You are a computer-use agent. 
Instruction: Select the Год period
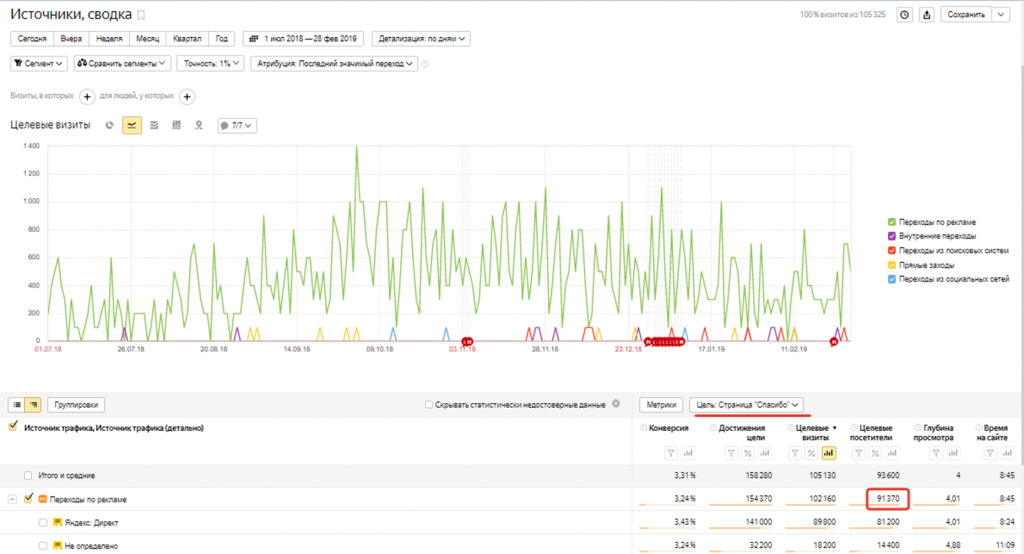pyautogui.click(x=222, y=39)
